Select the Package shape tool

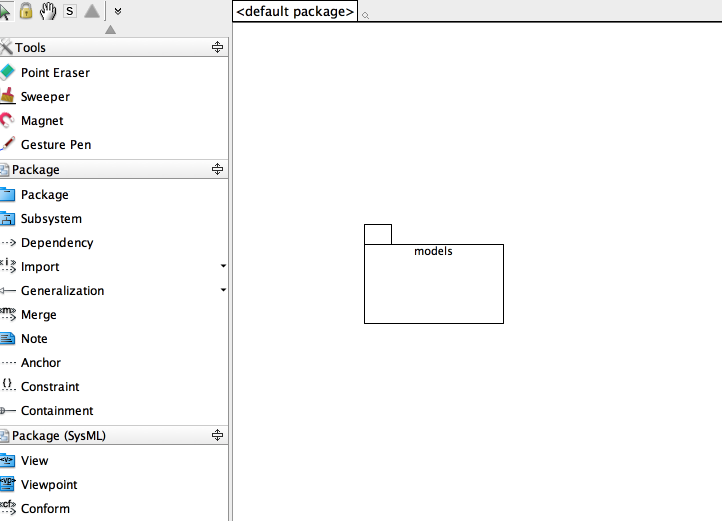click(114, 194)
